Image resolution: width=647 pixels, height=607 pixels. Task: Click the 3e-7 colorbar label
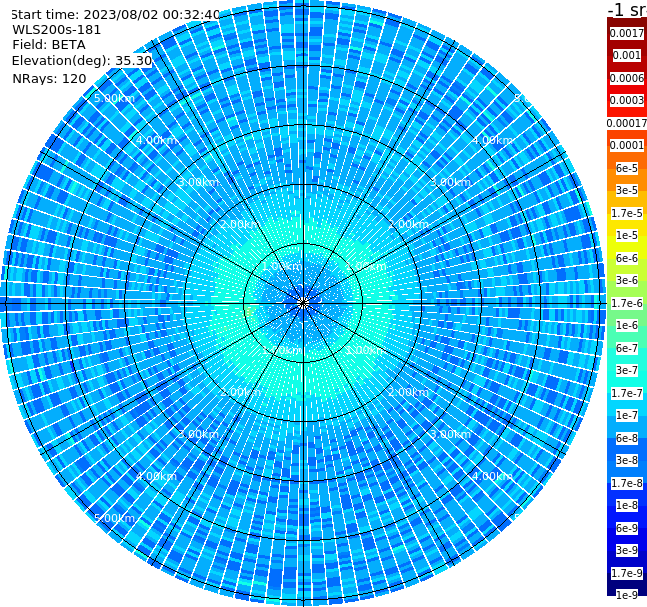coord(627,371)
